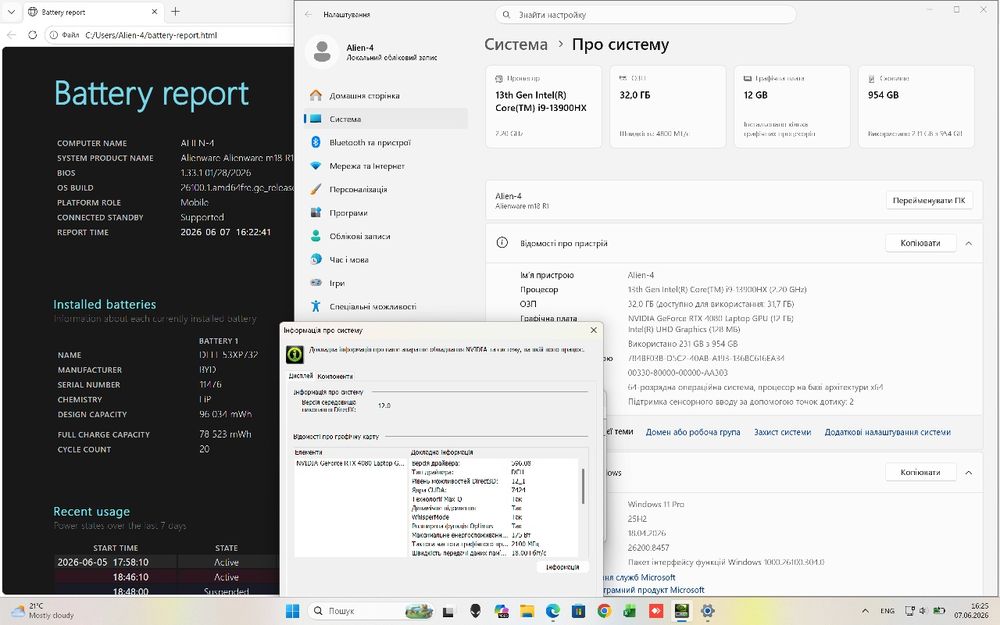Open the Copilot icon on the taskbar
Viewport: 1000px width, 625px height.
tap(501, 611)
